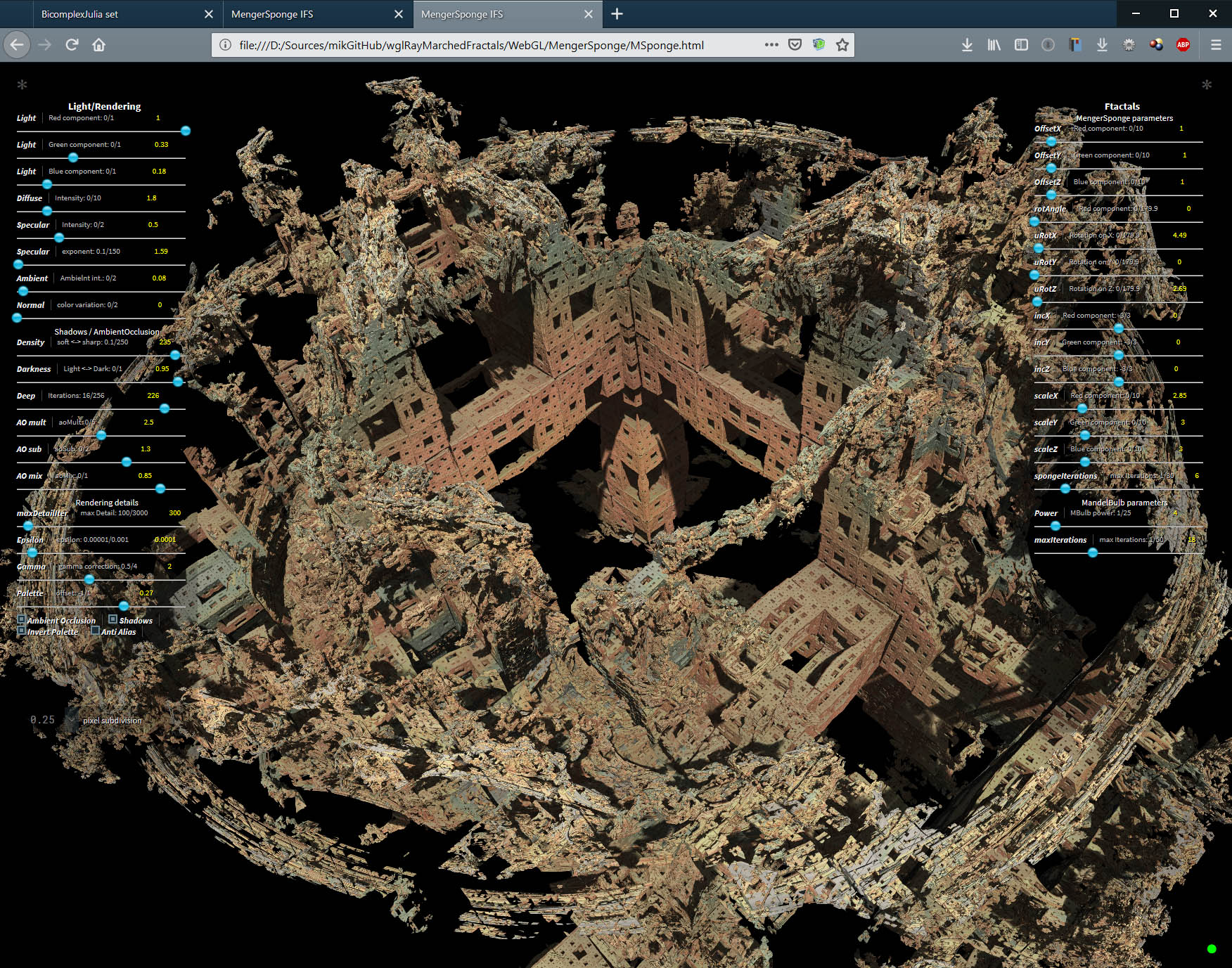Bookmark this page with the star icon

pos(842,45)
